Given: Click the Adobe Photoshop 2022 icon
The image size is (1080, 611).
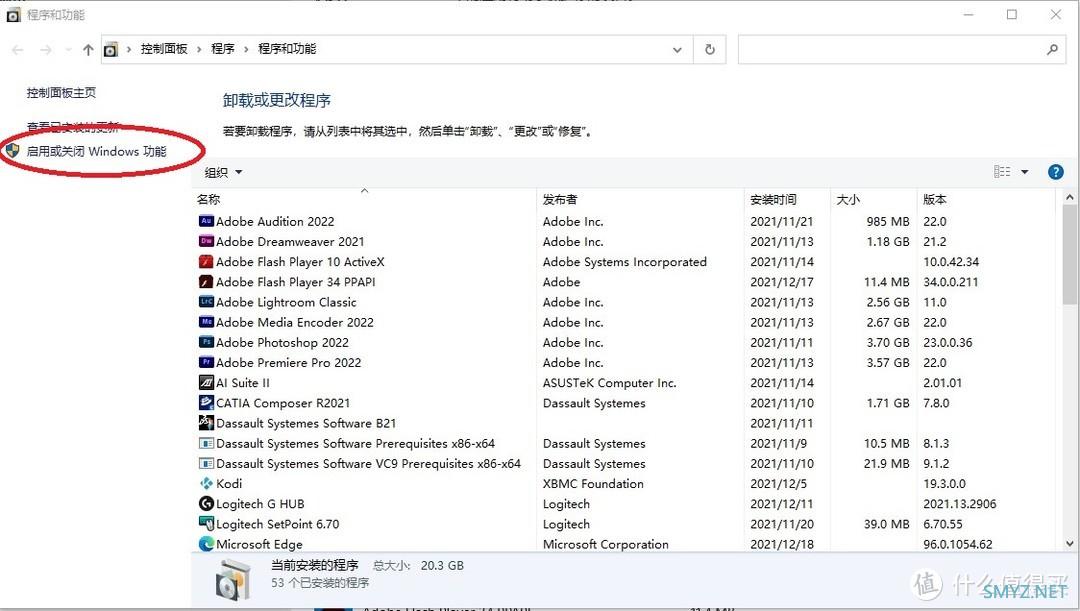Looking at the screenshot, I should pos(206,342).
